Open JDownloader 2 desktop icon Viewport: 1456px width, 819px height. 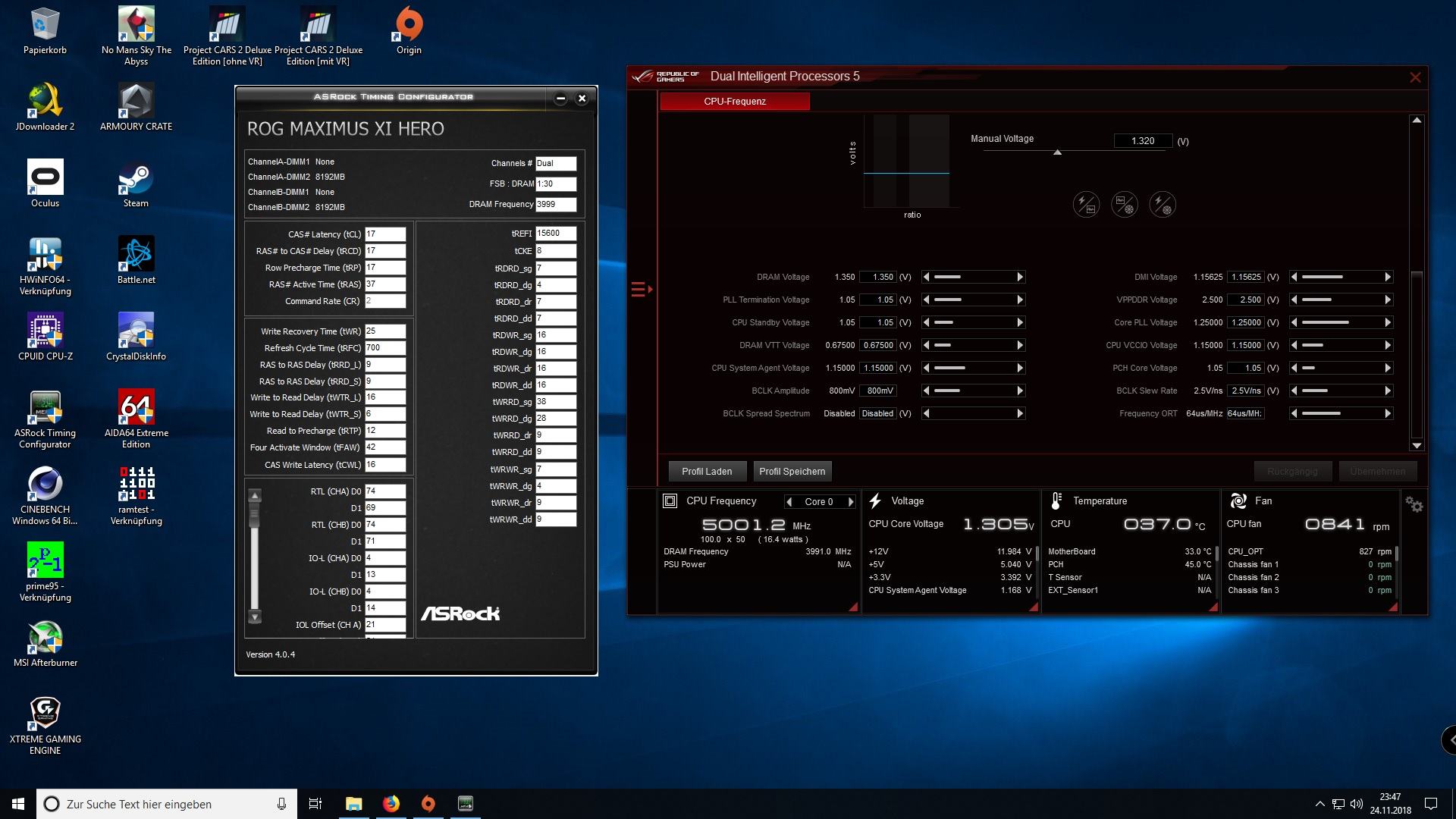pos(45,107)
